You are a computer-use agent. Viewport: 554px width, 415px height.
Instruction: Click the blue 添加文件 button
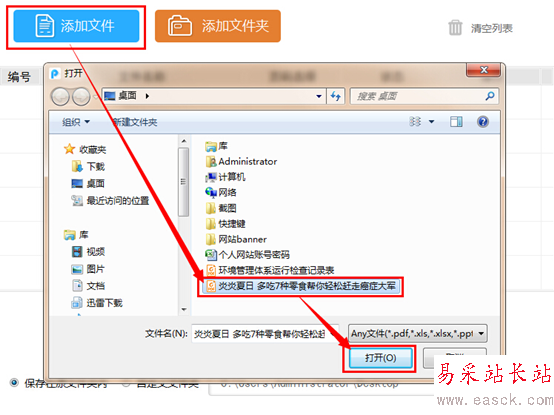76,26
